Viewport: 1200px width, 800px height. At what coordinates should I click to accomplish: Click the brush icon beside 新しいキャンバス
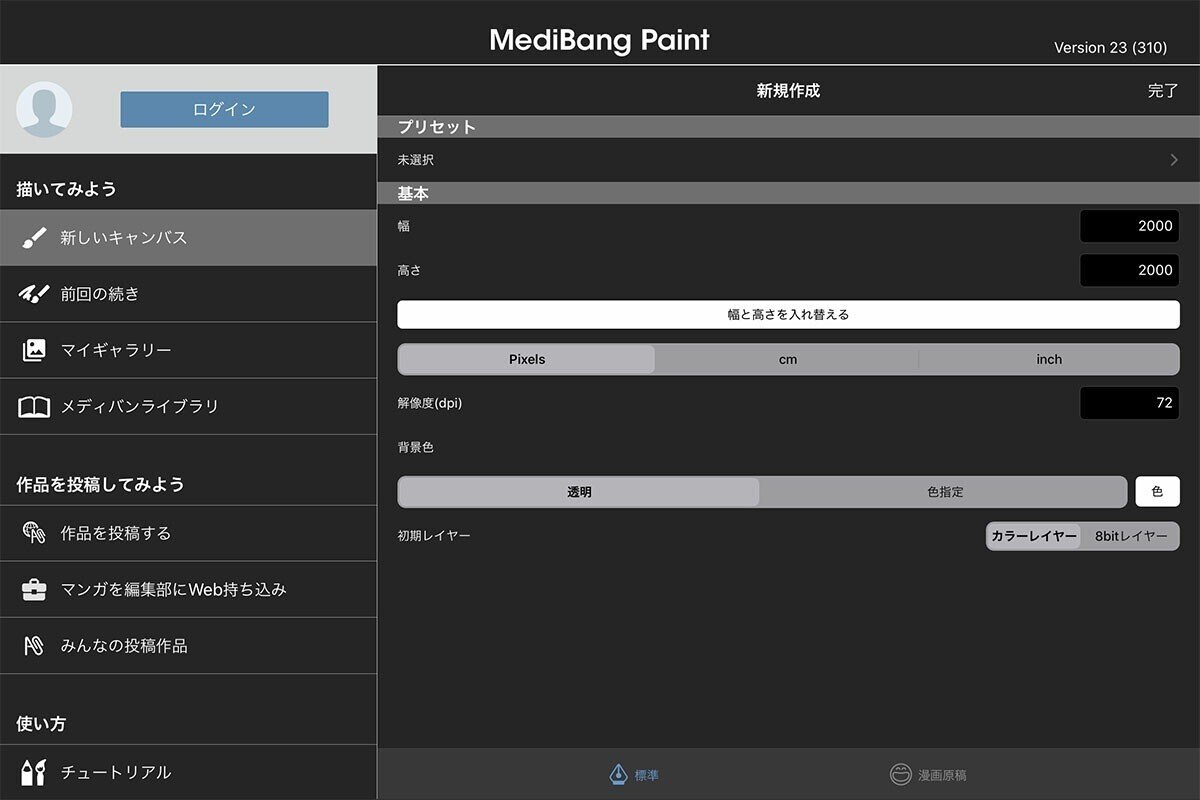[x=35, y=238]
